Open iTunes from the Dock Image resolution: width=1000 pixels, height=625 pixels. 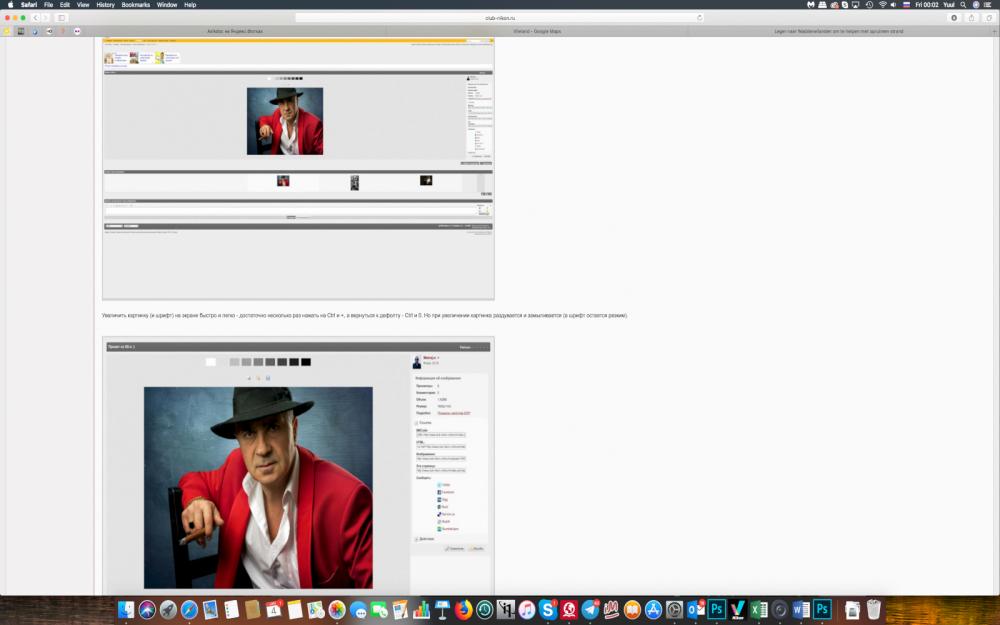click(527, 610)
